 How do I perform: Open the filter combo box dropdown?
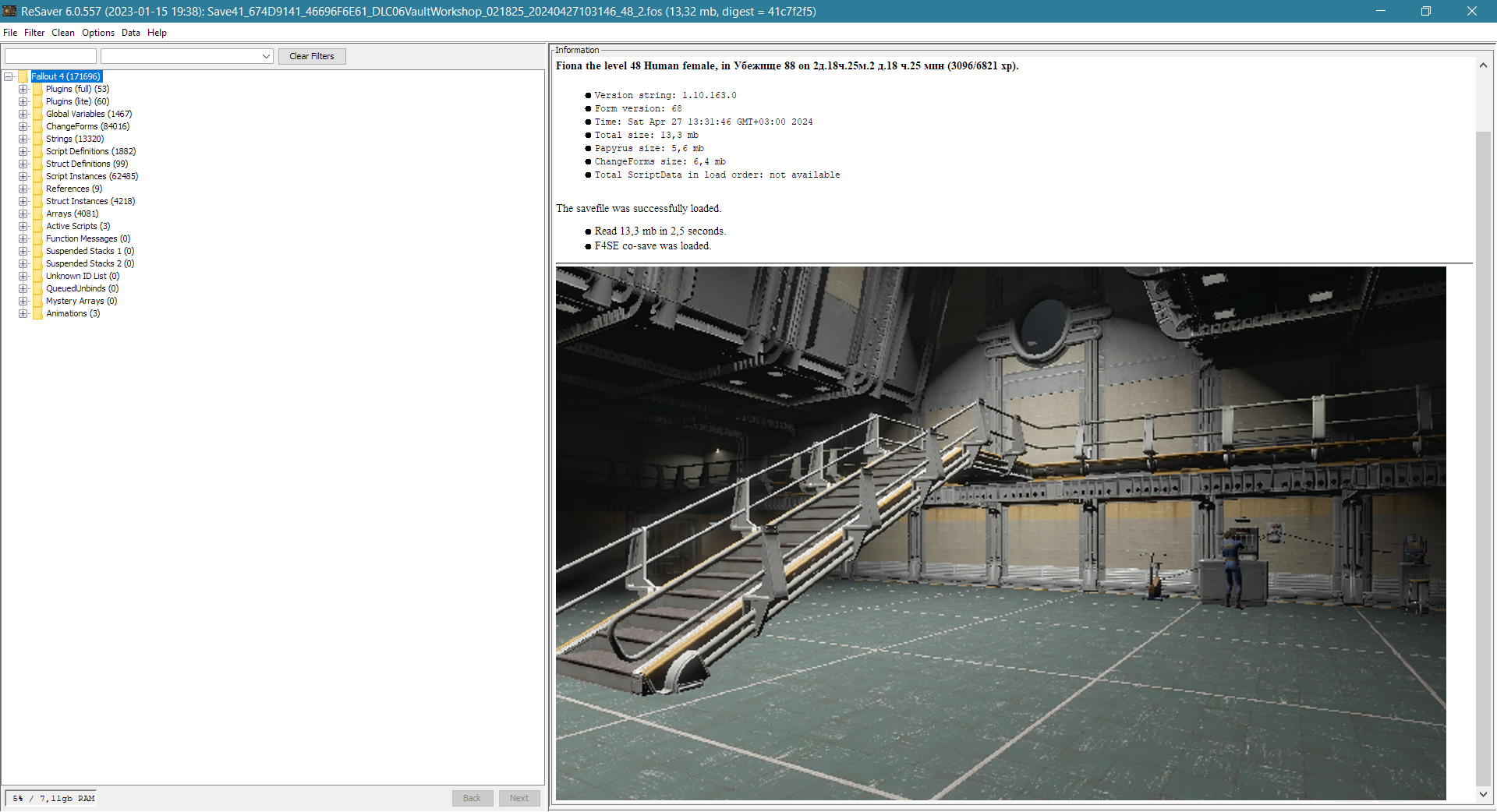point(266,56)
